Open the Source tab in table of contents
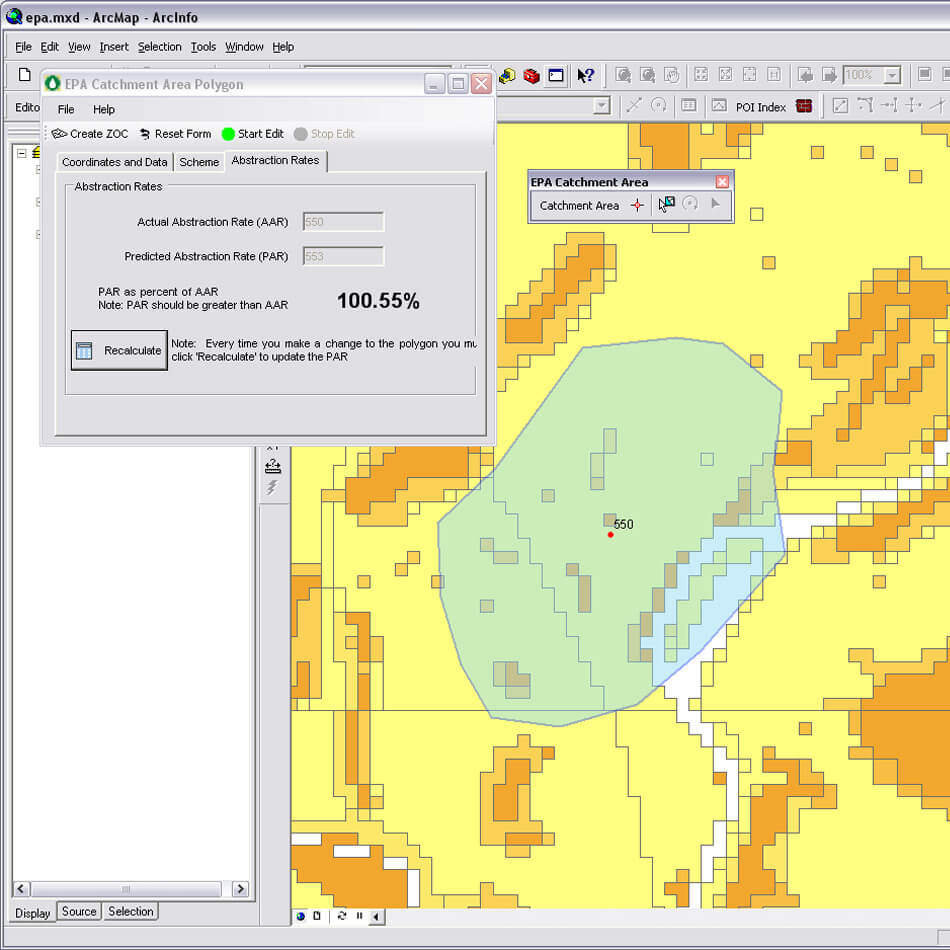The image size is (950, 950). (79, 912)
